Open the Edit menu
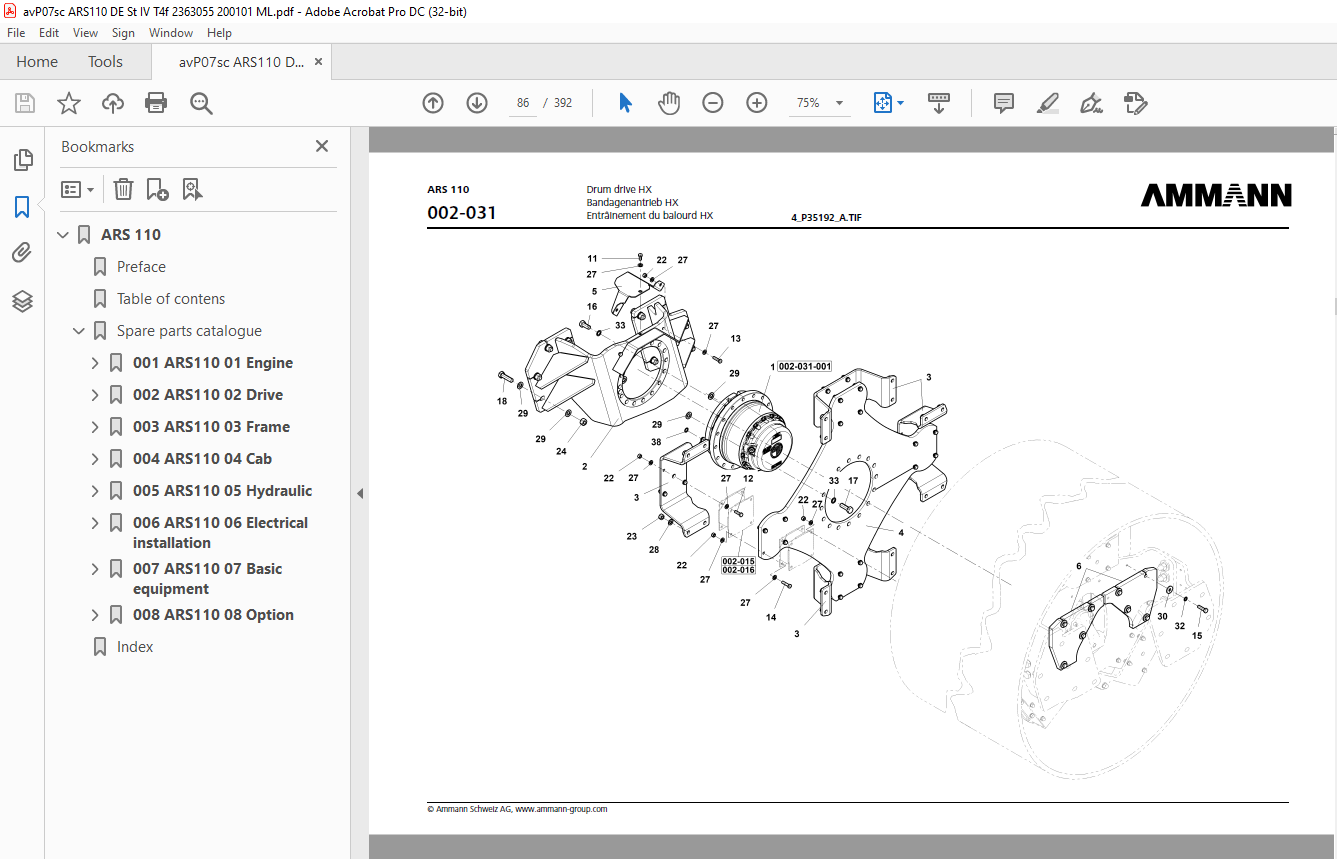Image resolution: width=1337 pixels, height=859 pixels. (x=49, y=33)
